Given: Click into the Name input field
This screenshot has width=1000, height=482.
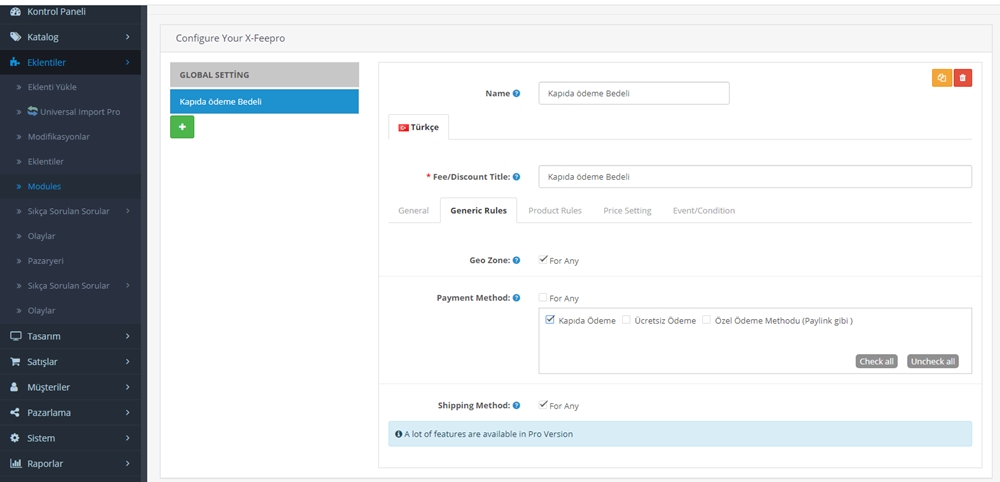Looking at the screenshot, I should [x=634, y=93].
